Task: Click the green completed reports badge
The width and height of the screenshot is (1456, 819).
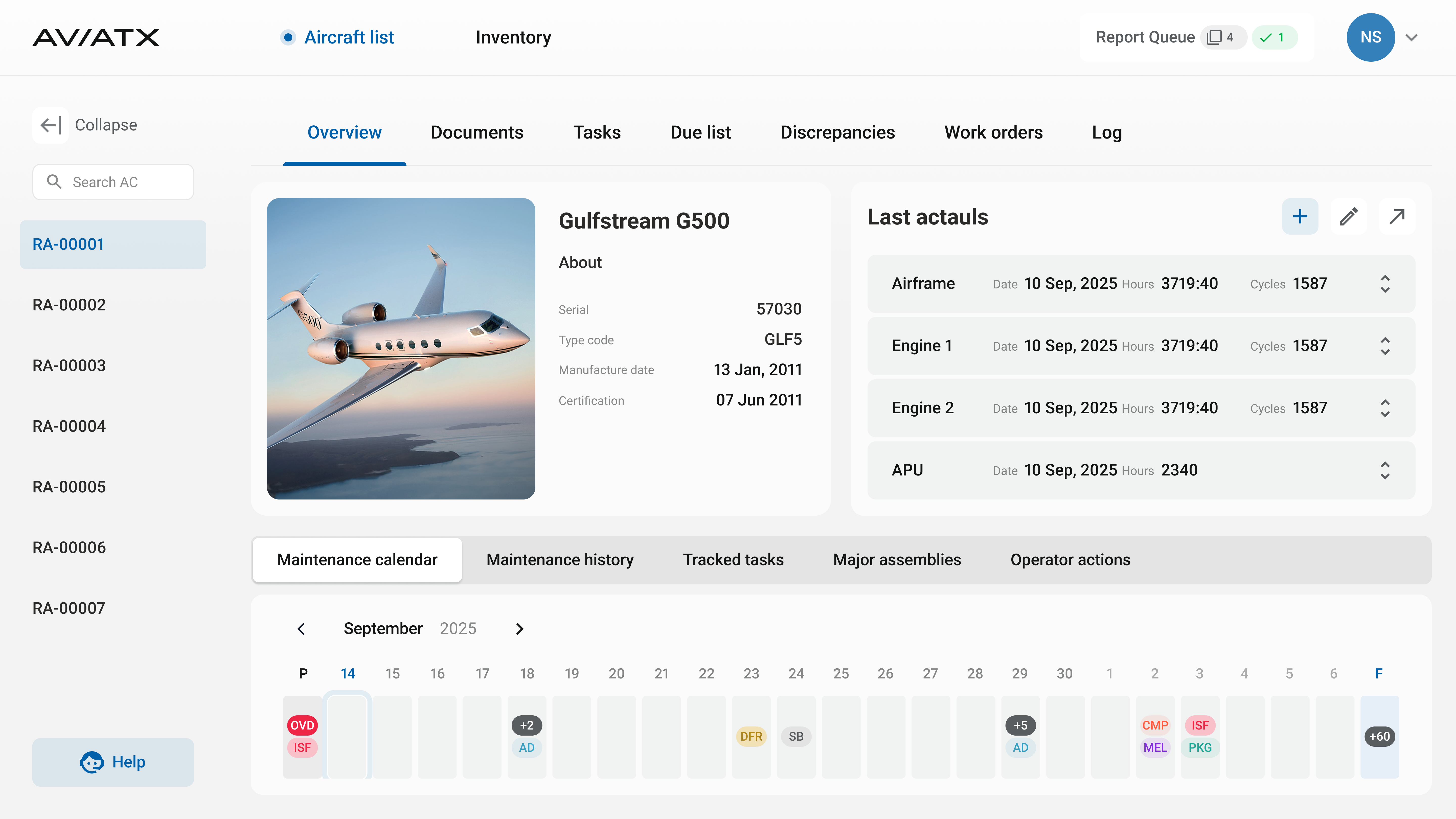Action: coord(1274,37)
